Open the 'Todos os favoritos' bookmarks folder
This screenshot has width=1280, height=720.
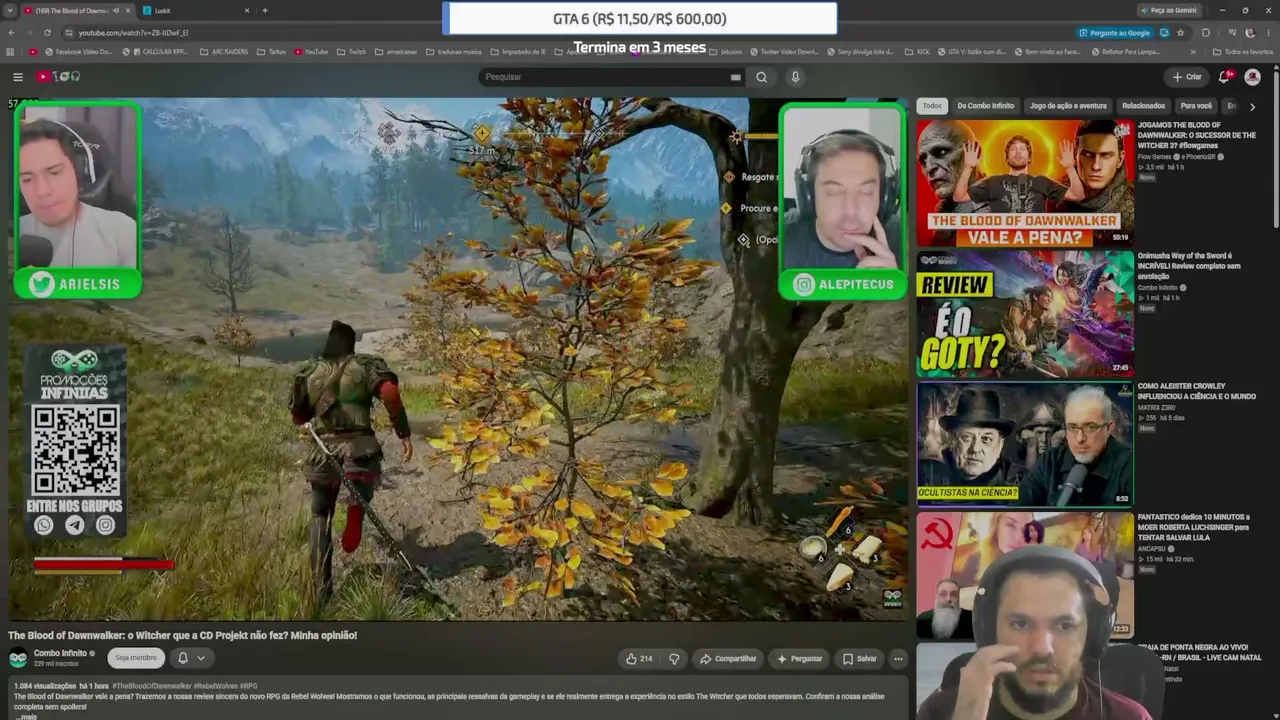[x=1242, y=52]
